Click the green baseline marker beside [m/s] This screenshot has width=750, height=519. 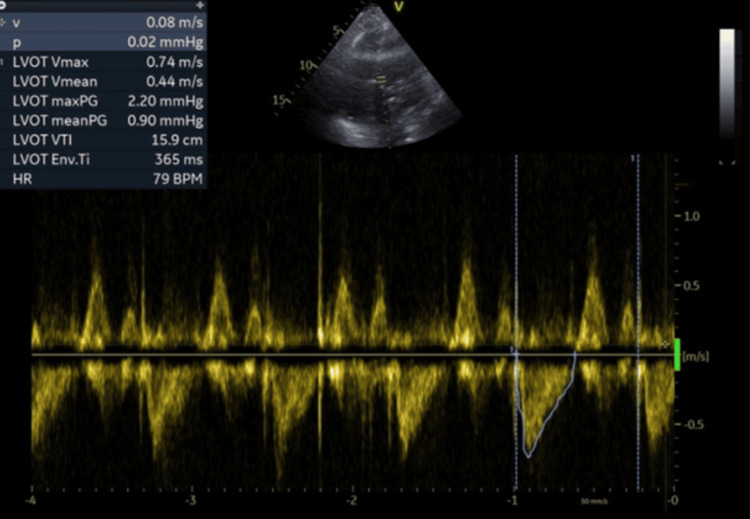[x=677, y=354]
